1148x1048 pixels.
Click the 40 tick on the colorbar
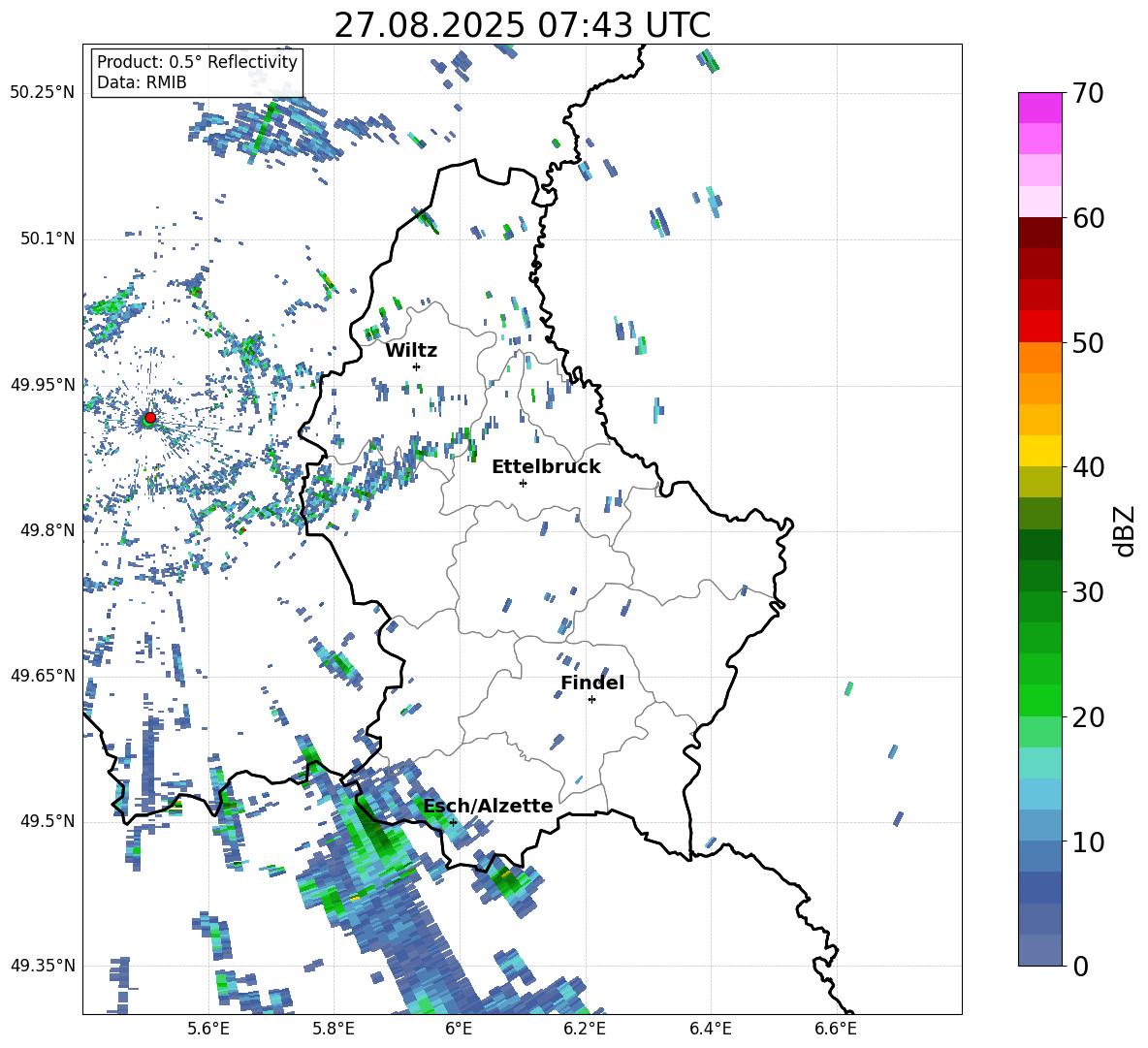(x=1088, y=467)
